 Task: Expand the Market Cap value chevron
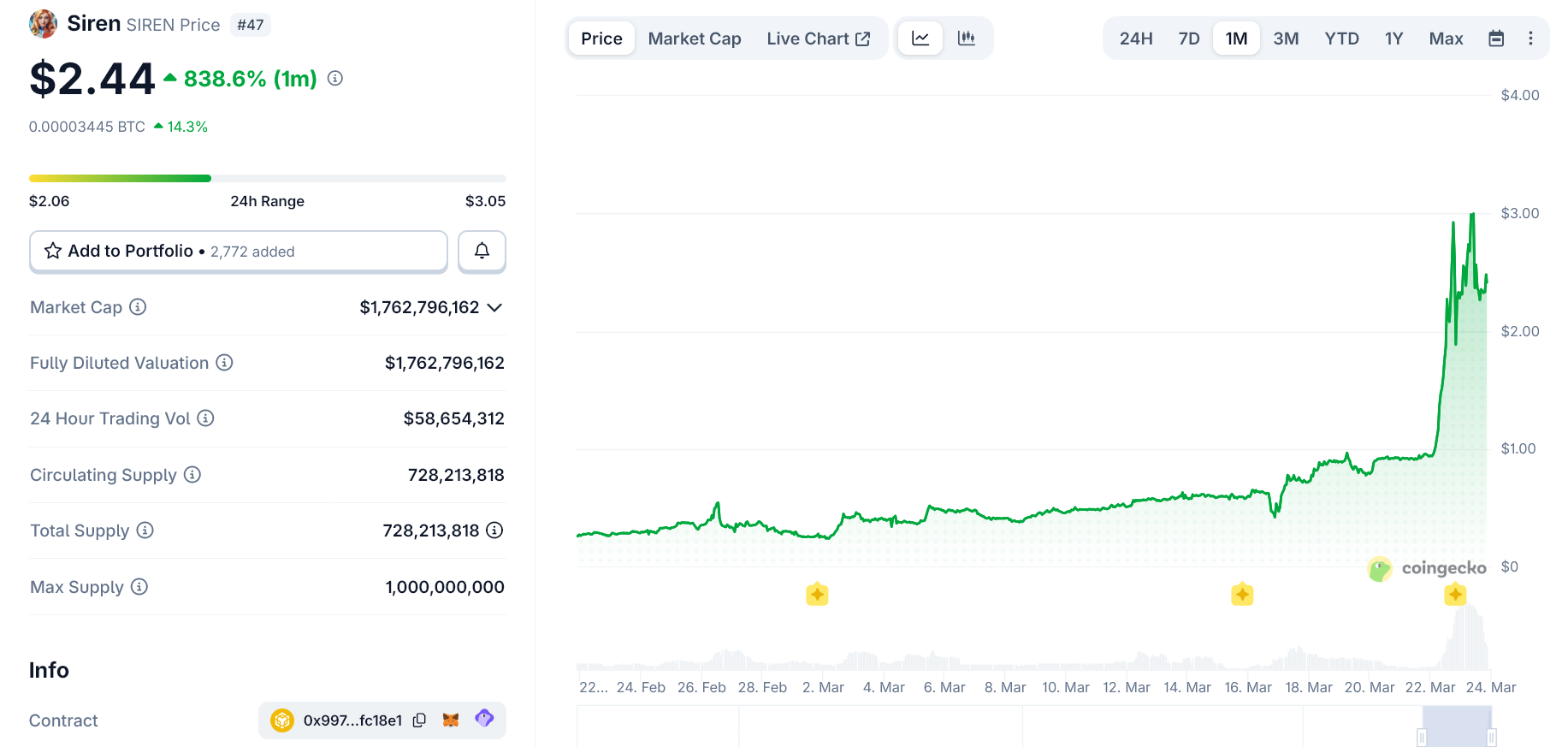tap(494, 307)
